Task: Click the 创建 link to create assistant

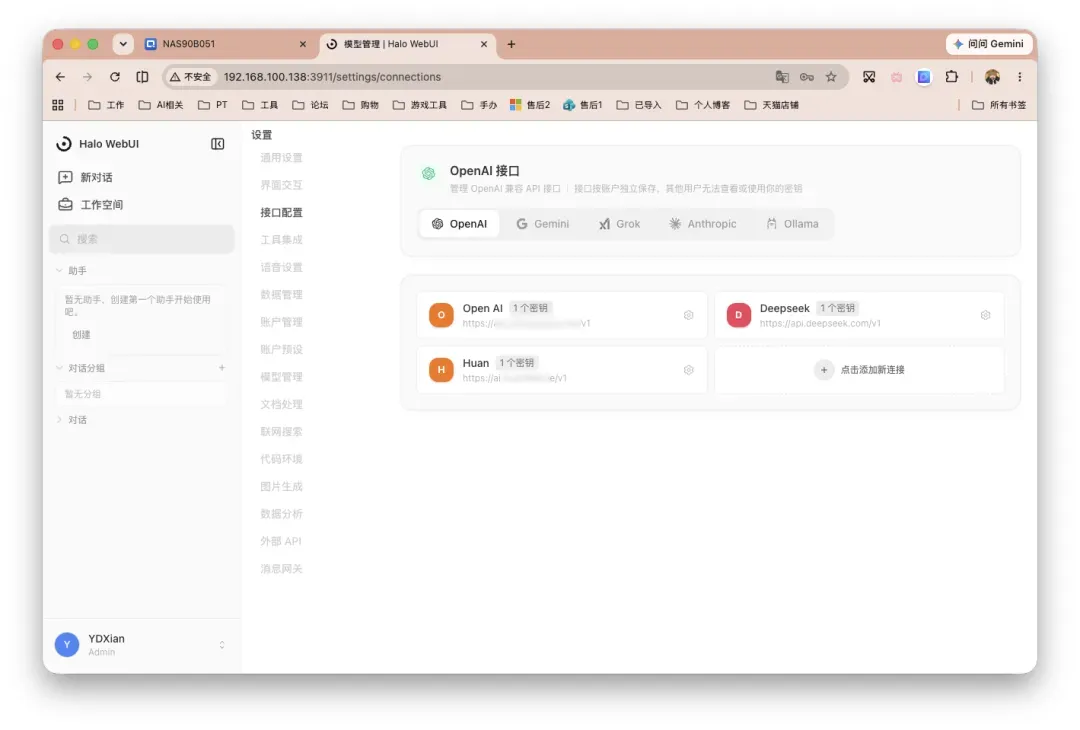Action: 81,335
